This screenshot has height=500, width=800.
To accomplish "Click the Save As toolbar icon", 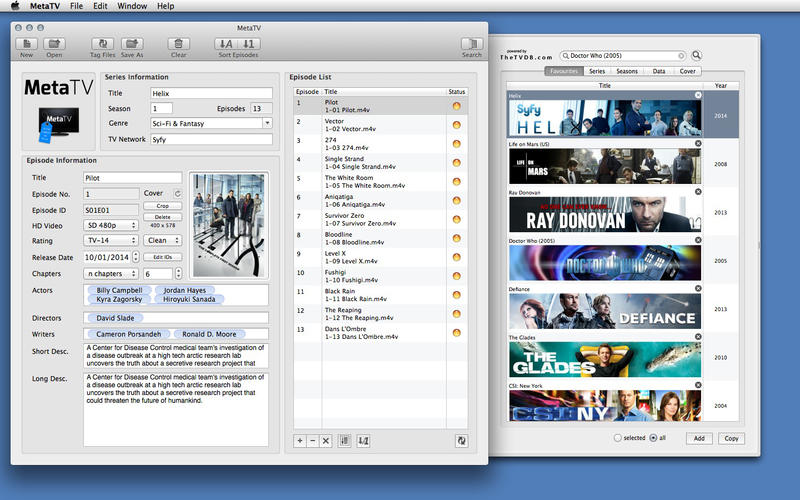I will coord(132,44).
